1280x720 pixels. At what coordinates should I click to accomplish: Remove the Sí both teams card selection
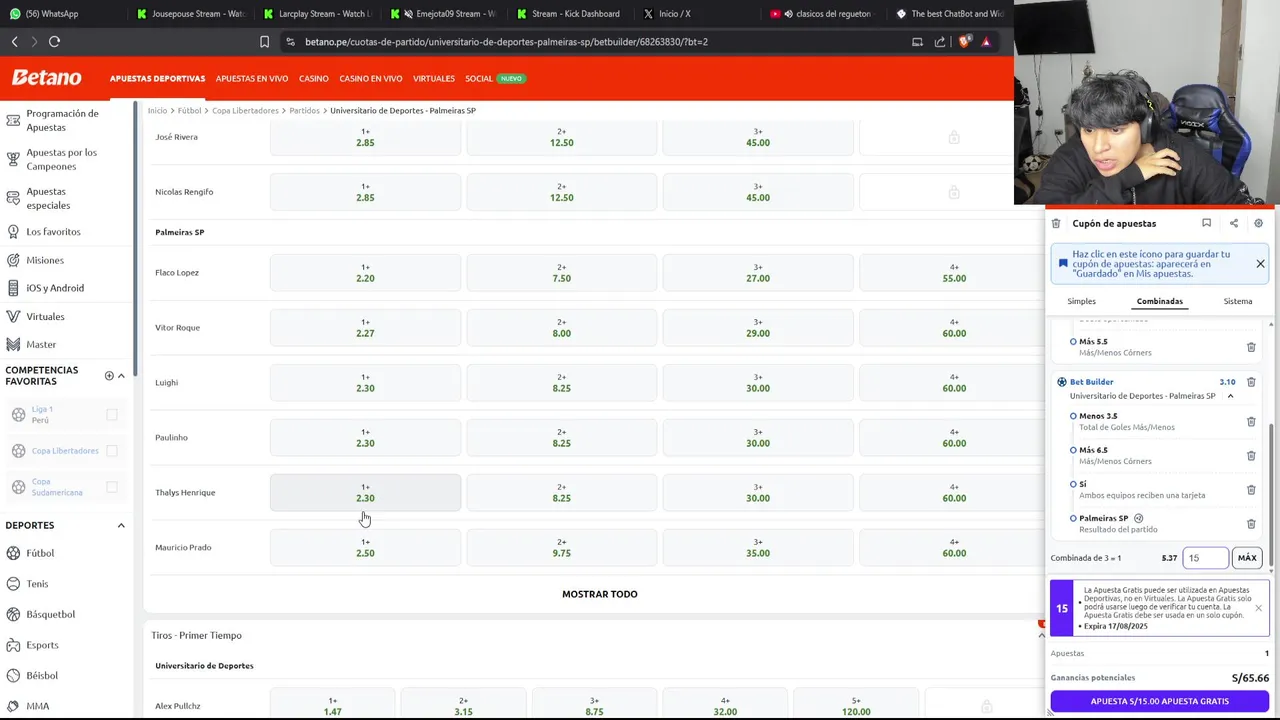coord(1251,490)
